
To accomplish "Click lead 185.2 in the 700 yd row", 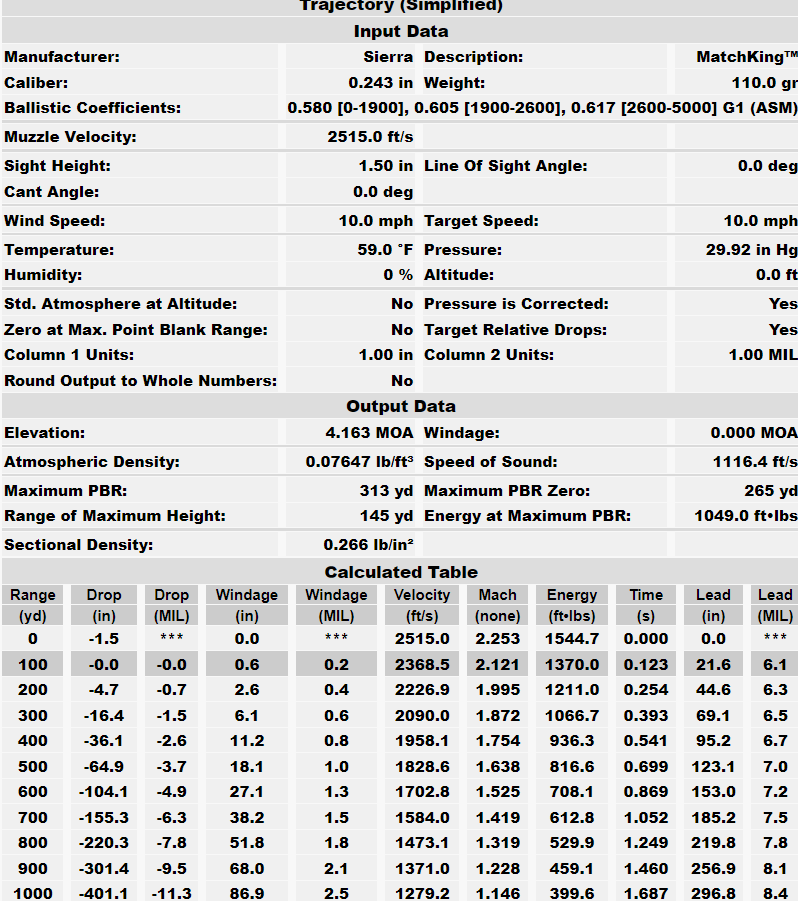I will pos(713,818).
